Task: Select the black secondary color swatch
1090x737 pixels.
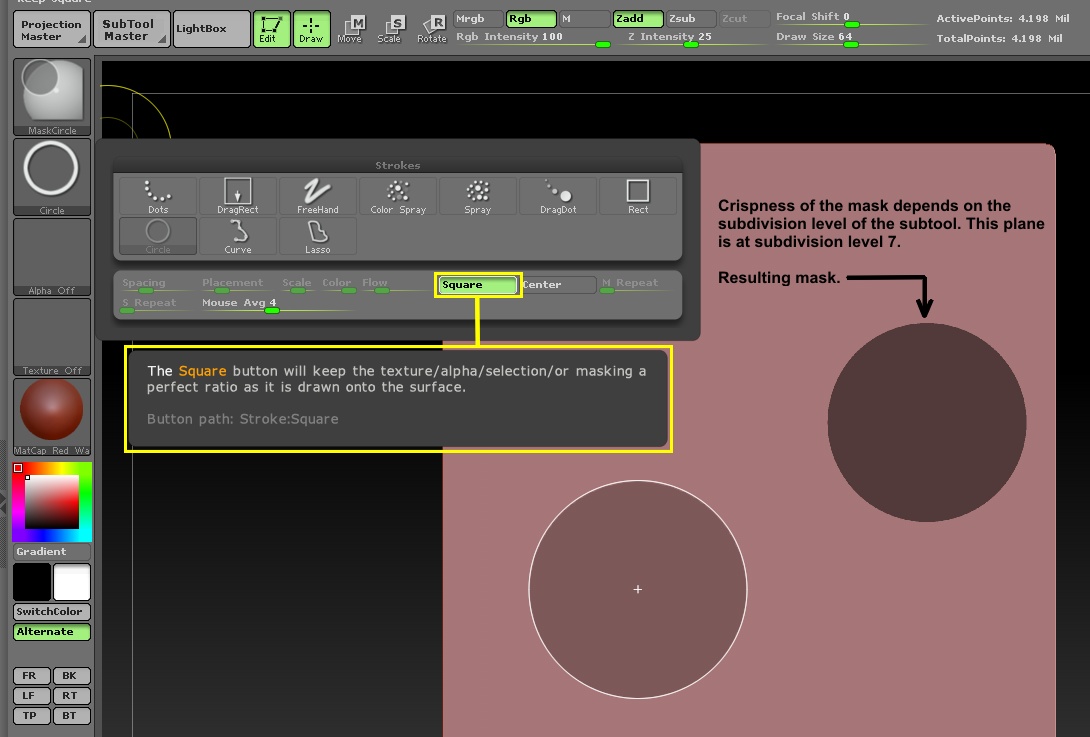Action: pos(32,582)
